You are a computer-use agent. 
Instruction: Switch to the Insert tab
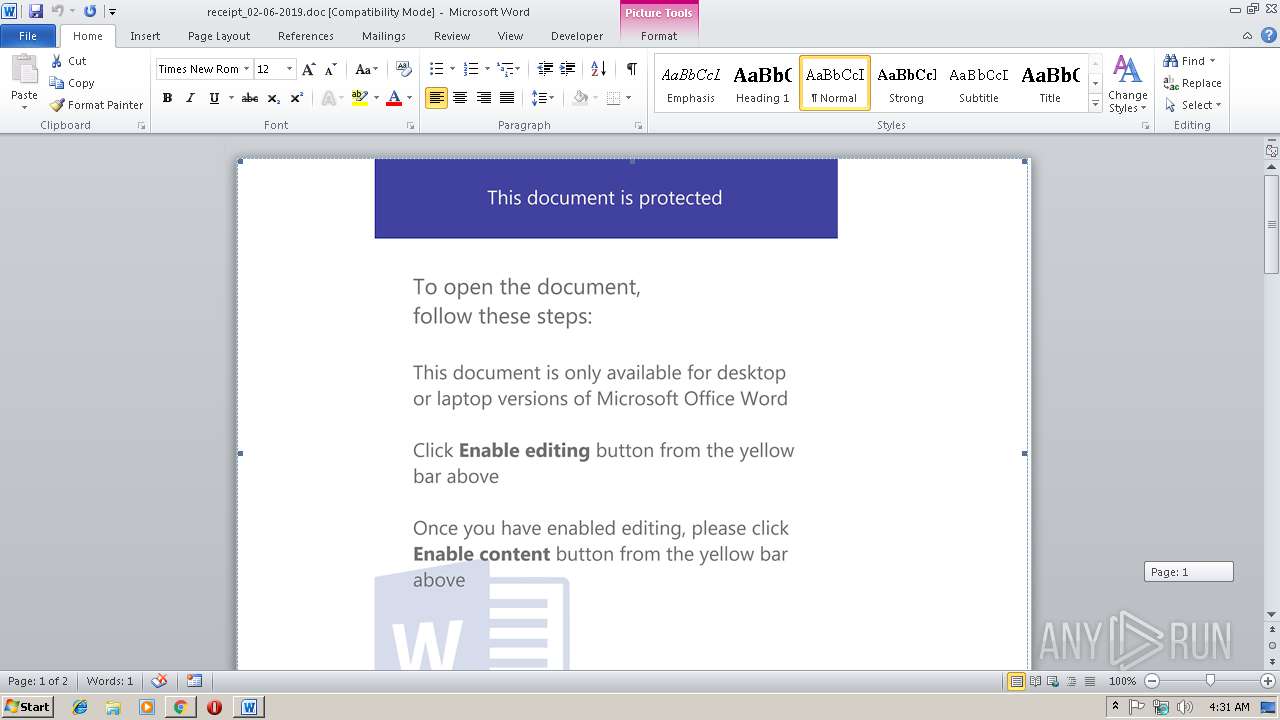[x=145, y=36]
